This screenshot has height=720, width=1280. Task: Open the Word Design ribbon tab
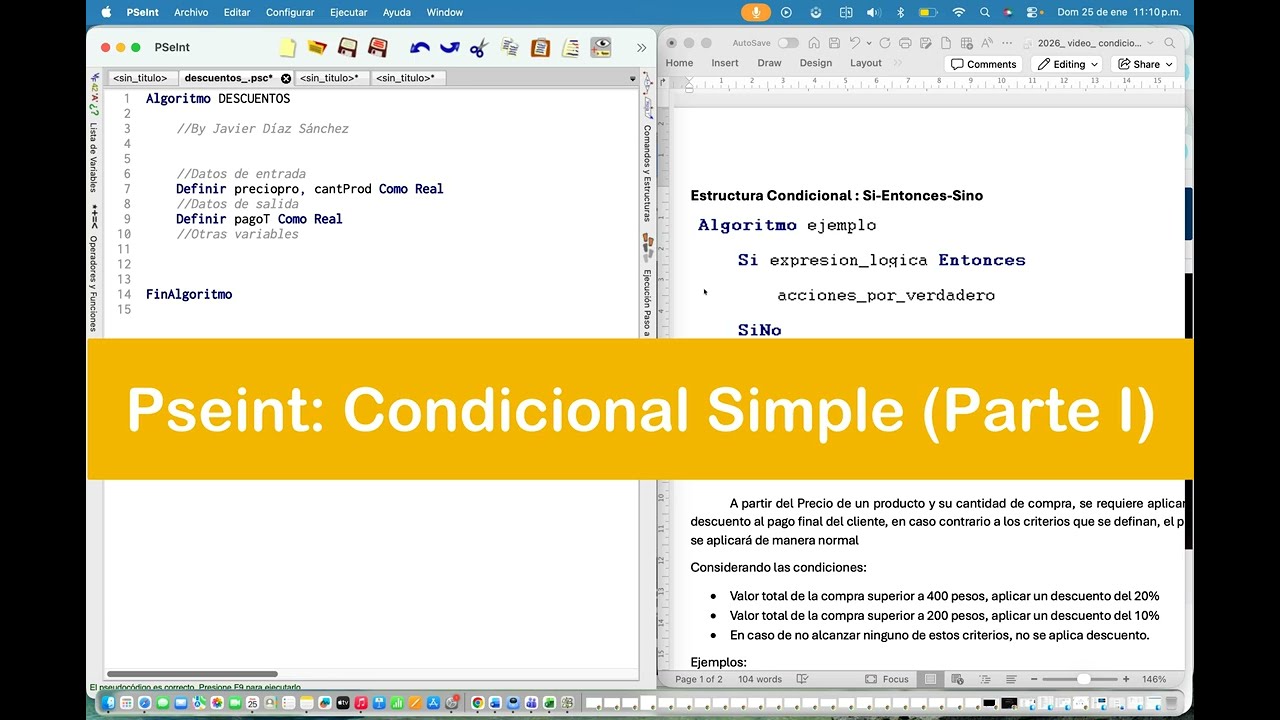(815, 63)
